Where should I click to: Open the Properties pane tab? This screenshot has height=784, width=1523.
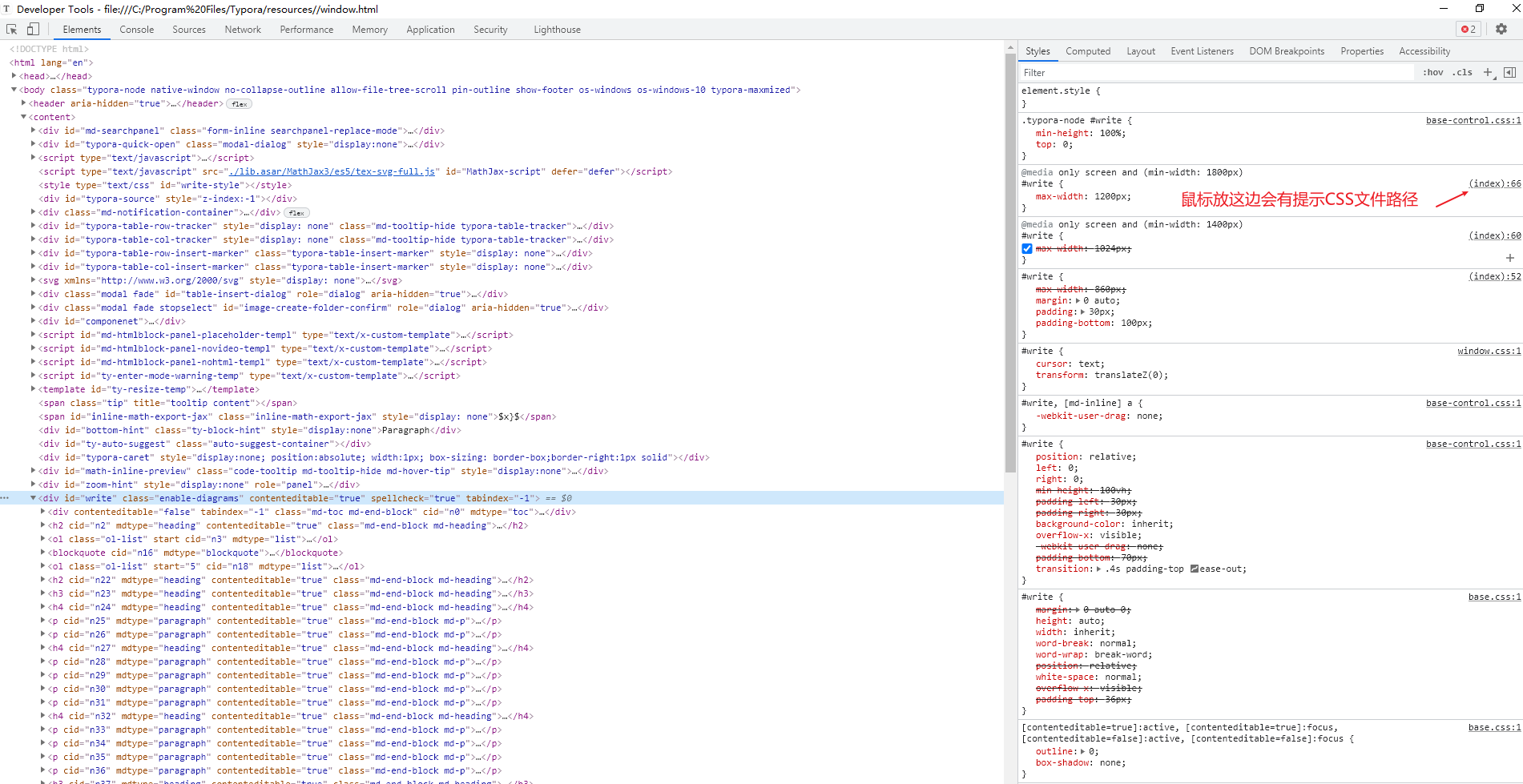click(x=1362, y=51)
